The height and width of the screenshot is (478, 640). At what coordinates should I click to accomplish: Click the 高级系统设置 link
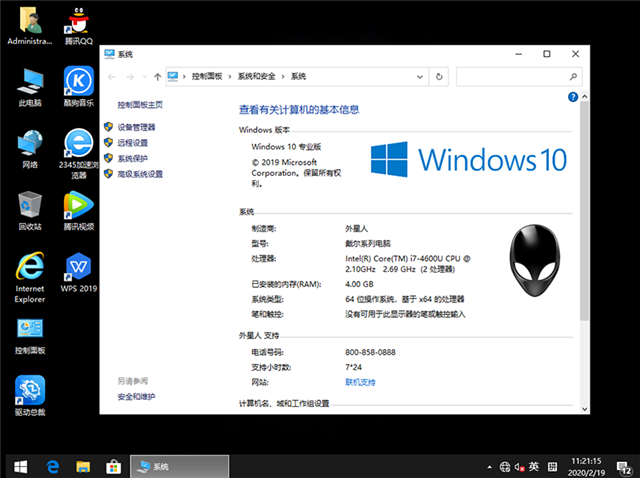pos(139,174)
